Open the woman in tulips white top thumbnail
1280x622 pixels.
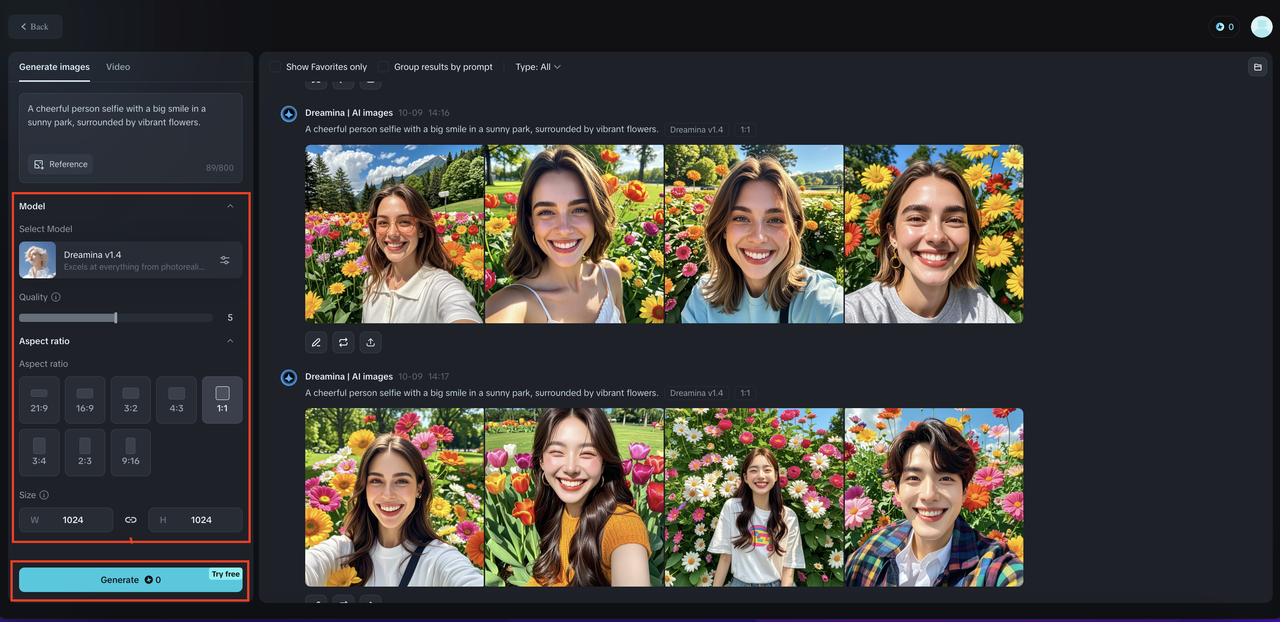[x=574, y=234]
